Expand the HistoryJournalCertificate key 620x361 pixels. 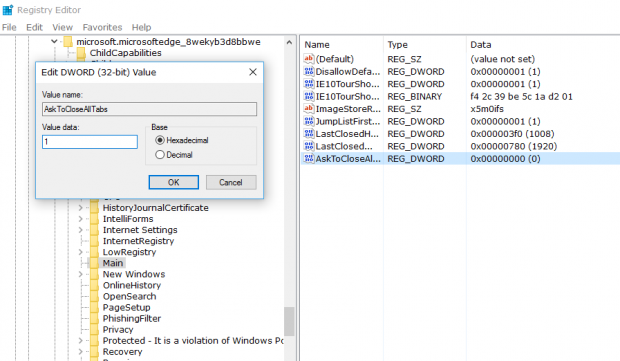81,208
